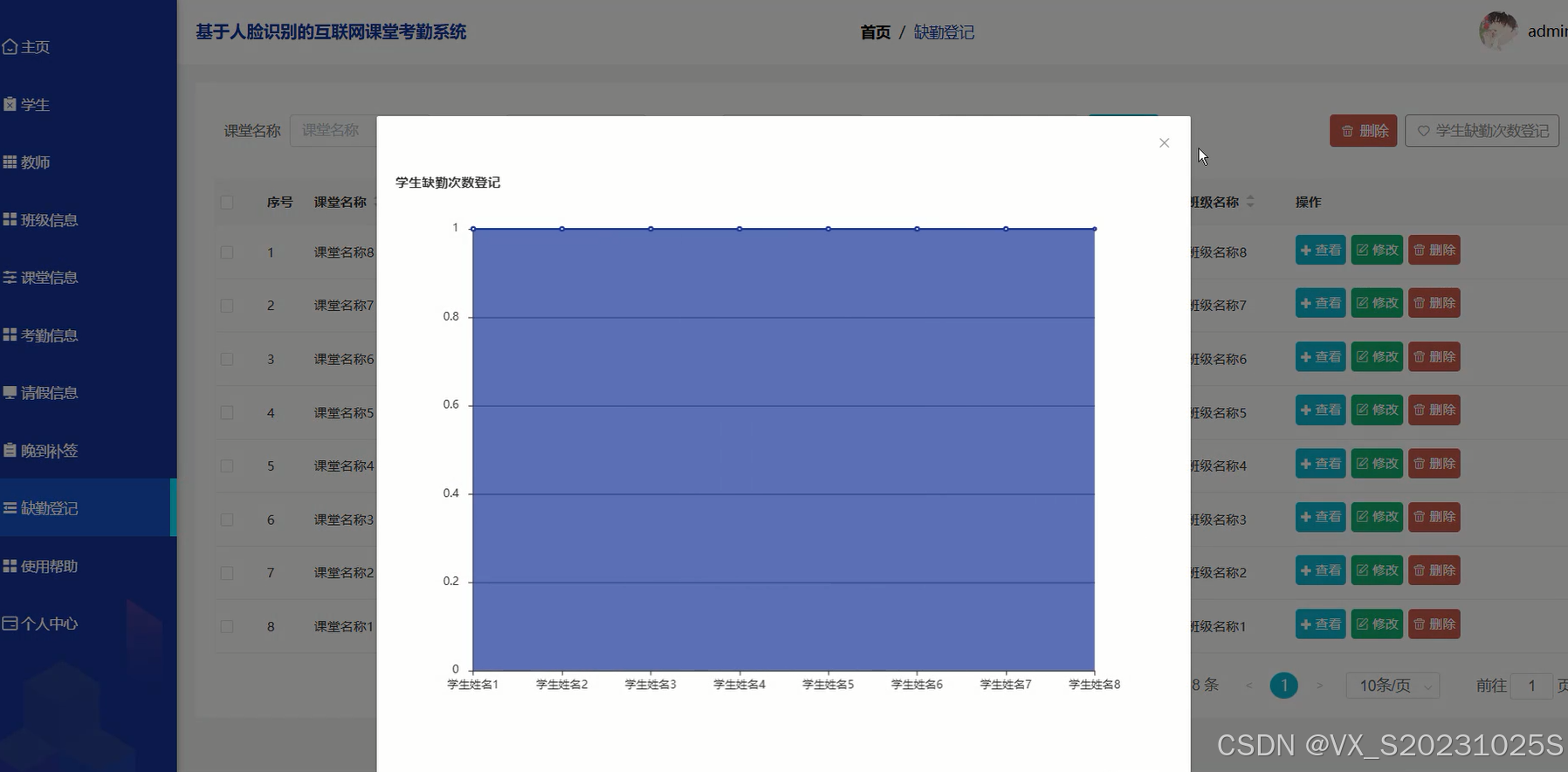Open the 教师 sidebar menu

click(x=87, y=162)
